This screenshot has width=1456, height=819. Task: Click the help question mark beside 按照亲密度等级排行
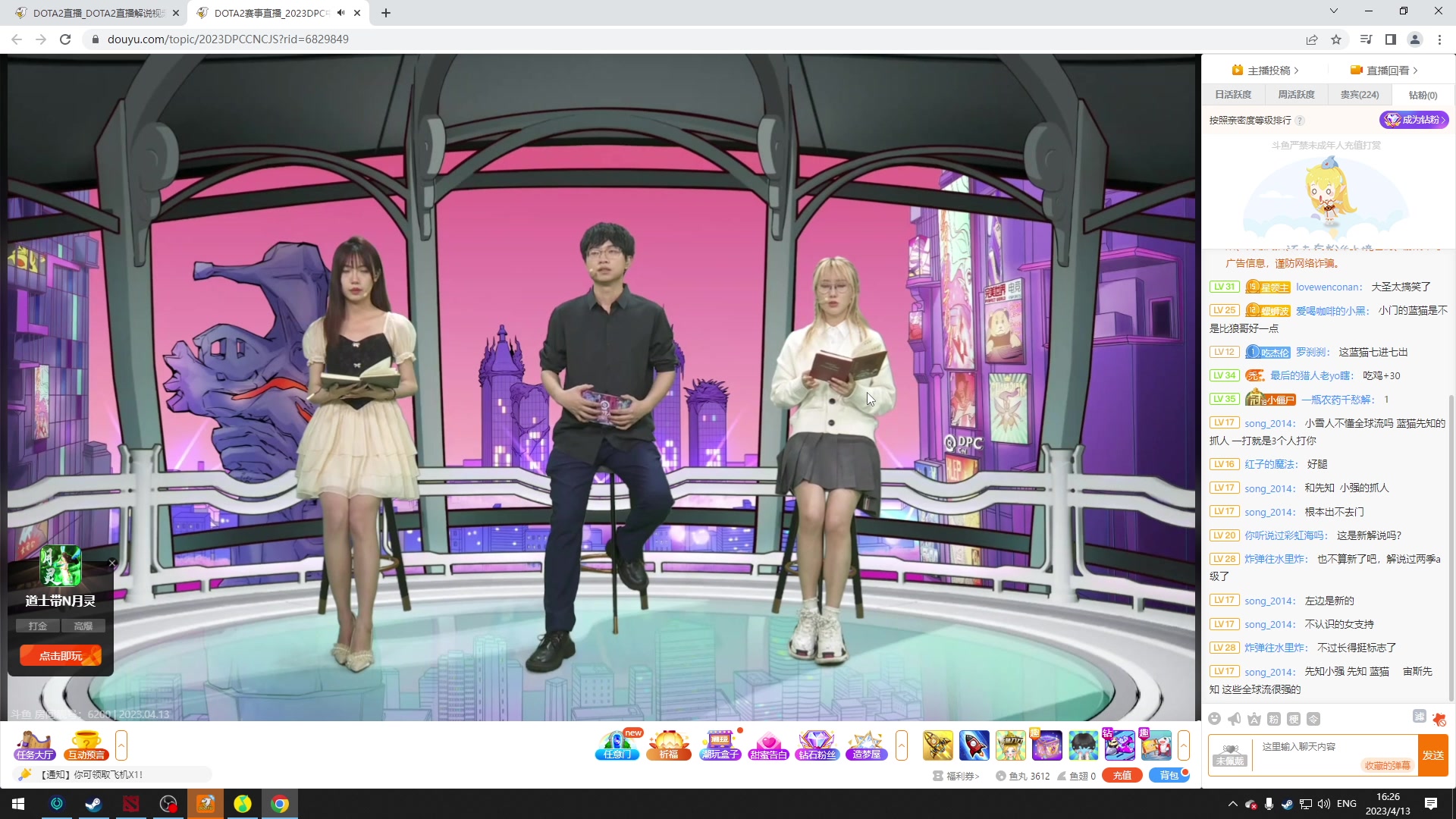pos(1300,121)
